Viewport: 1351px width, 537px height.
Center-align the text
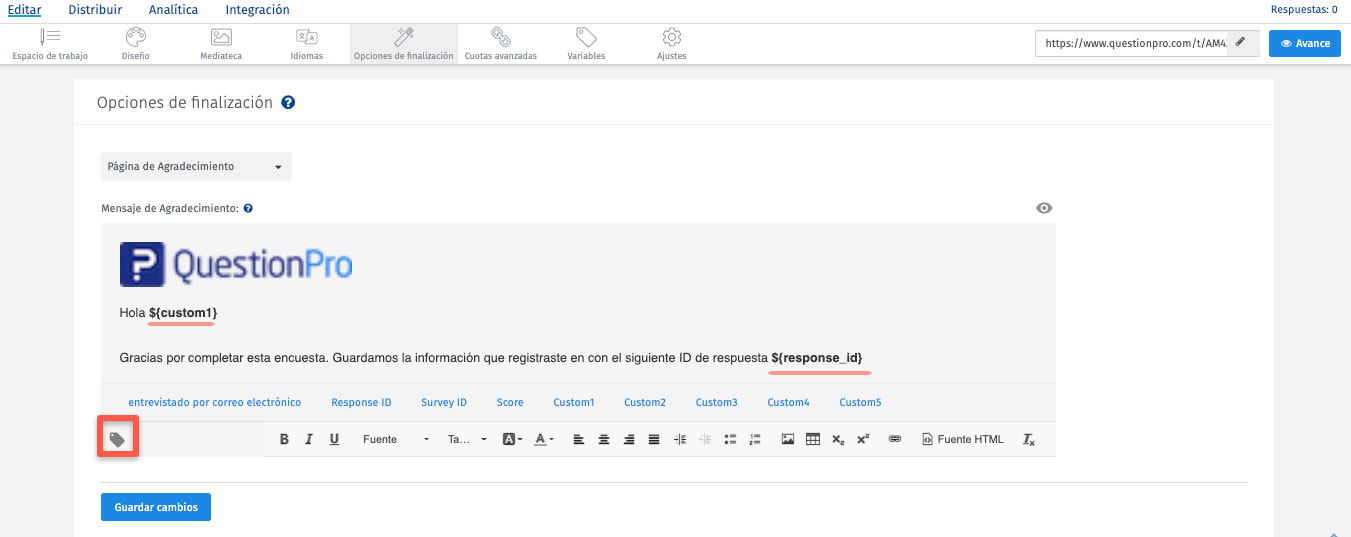(604, 439)
